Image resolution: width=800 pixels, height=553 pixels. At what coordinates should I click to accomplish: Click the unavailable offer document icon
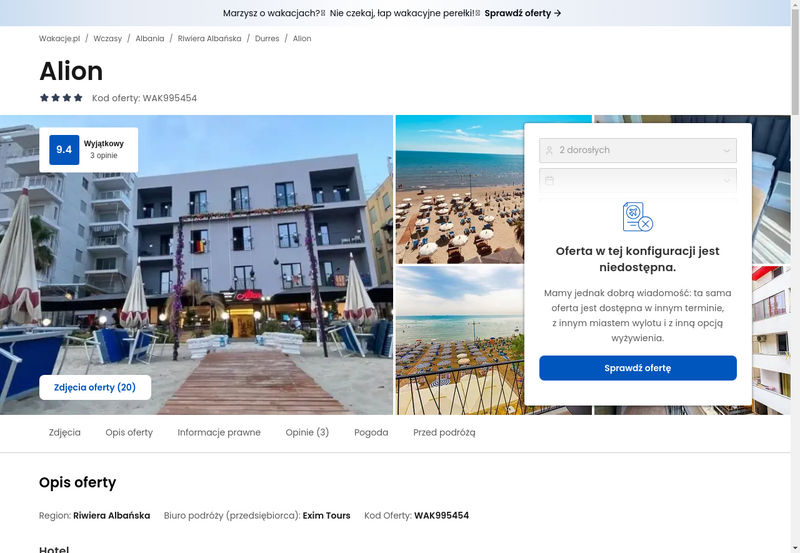(637, 216)
